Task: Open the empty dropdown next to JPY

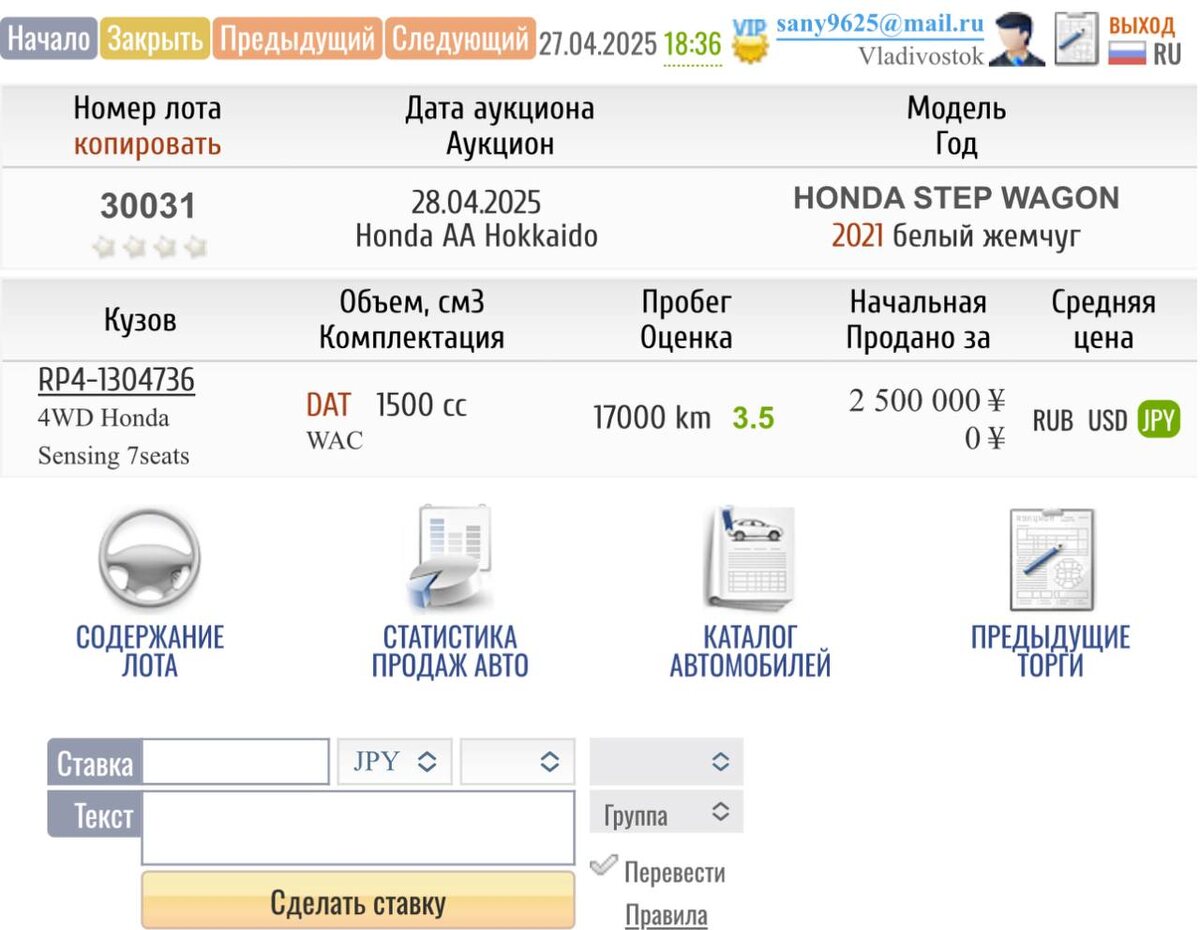Action: point(518,762)
